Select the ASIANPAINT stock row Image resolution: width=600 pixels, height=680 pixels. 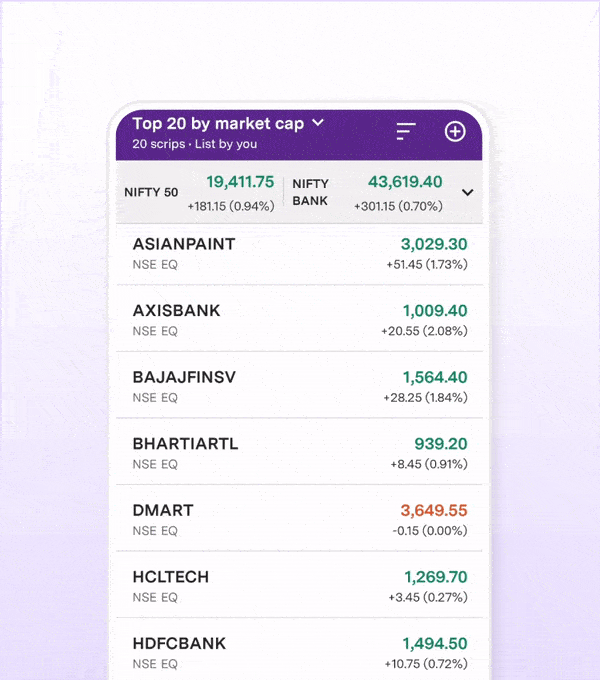pyautogui.click(x=299, y=254)
